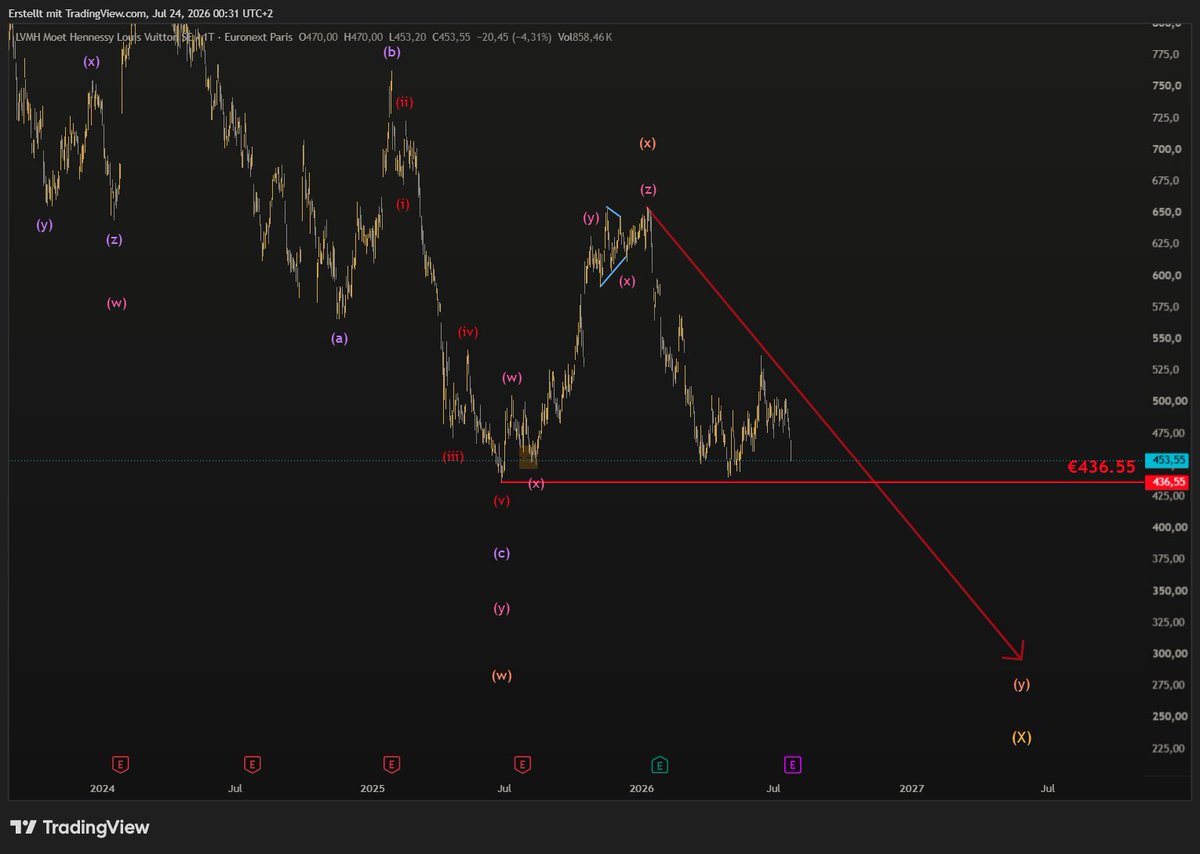Select the red (v) wave label
This screenshot has width=1200, height=854.
[x=502, y=500]
